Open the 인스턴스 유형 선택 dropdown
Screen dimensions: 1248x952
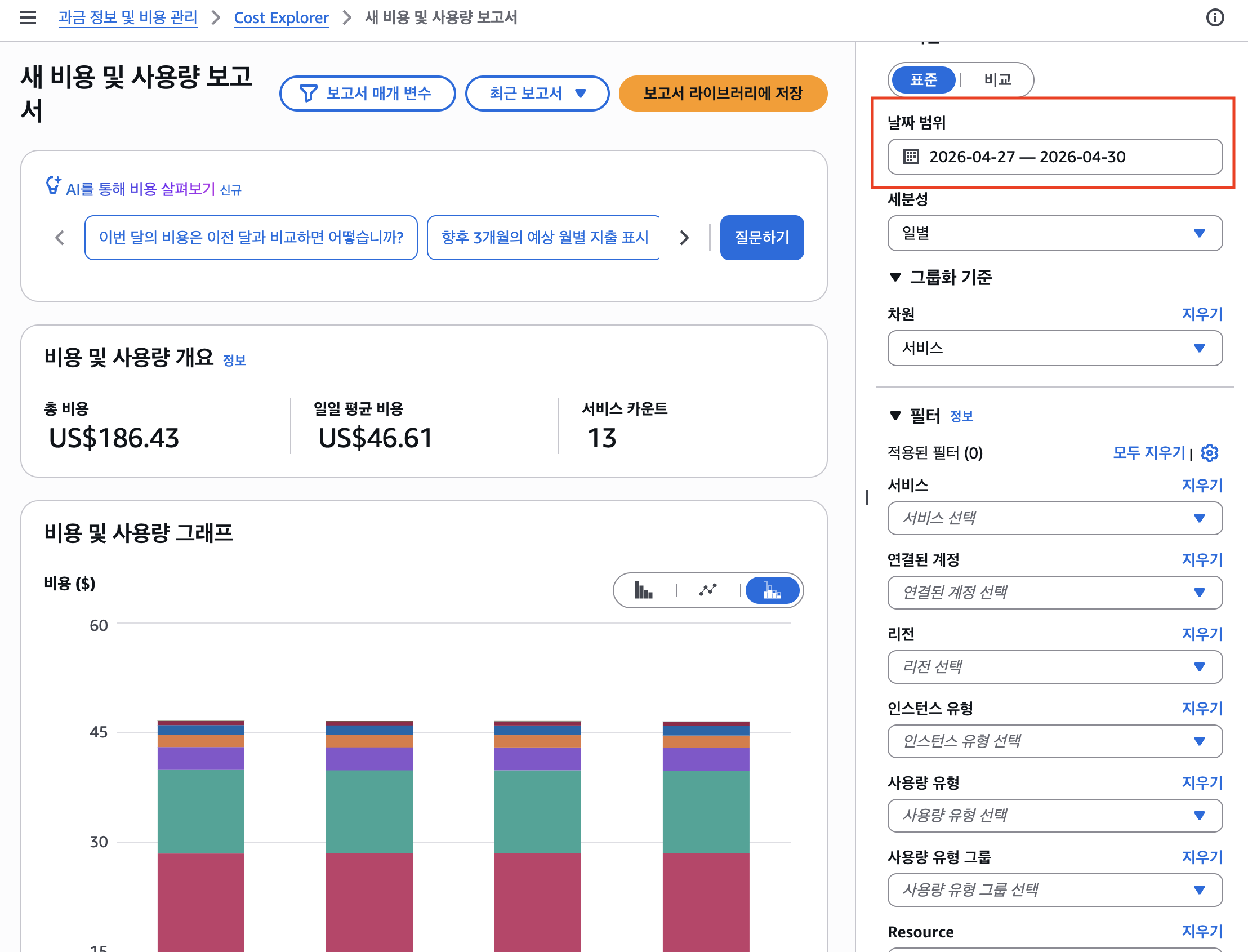[x=1055, y=741]
